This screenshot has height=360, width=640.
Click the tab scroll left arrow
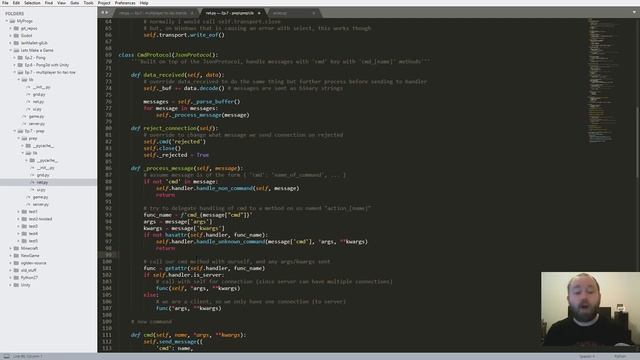coord(103,13)
